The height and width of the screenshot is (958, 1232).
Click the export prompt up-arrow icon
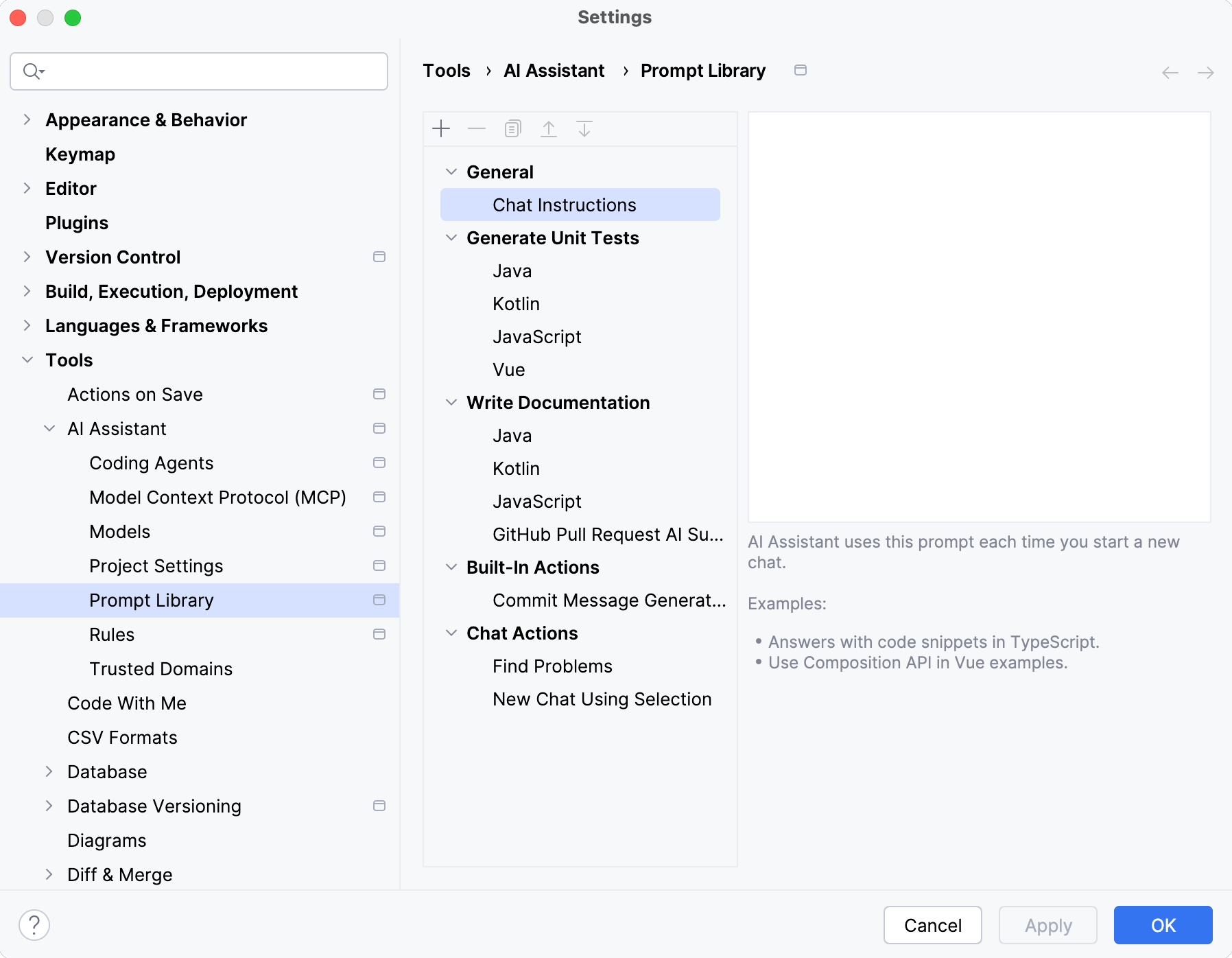pos(549,129)
